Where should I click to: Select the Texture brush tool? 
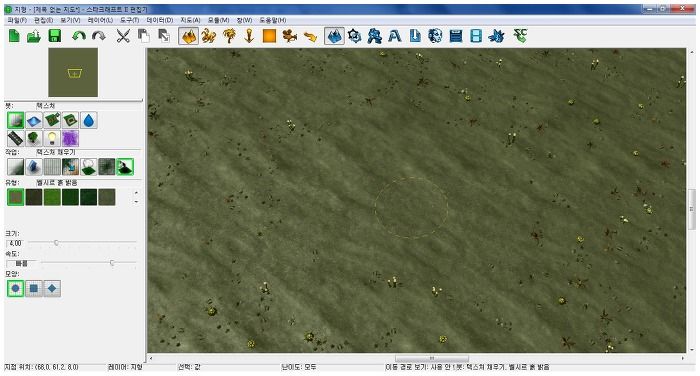tap(16, 121)
